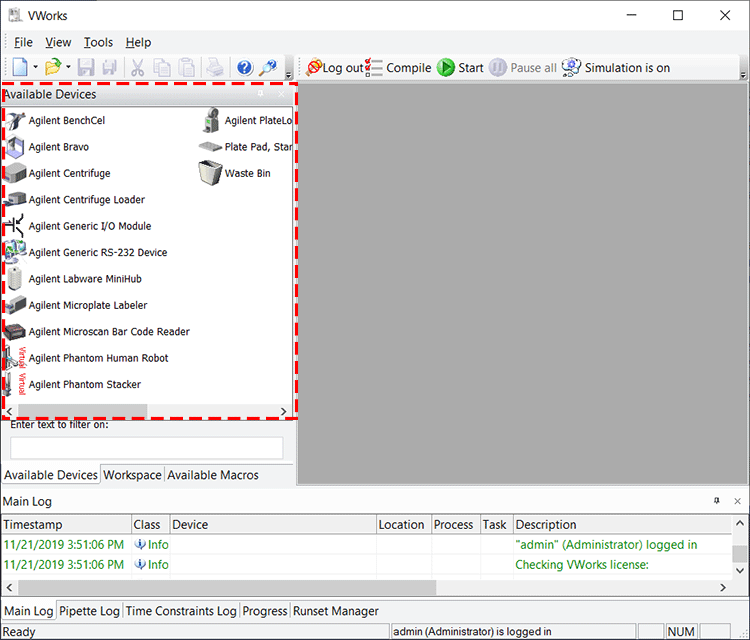Image resolution: width=750 pixels, height=640 pixels.
Task: Click the Copy icon in toolbar
Action: point(162,67)
